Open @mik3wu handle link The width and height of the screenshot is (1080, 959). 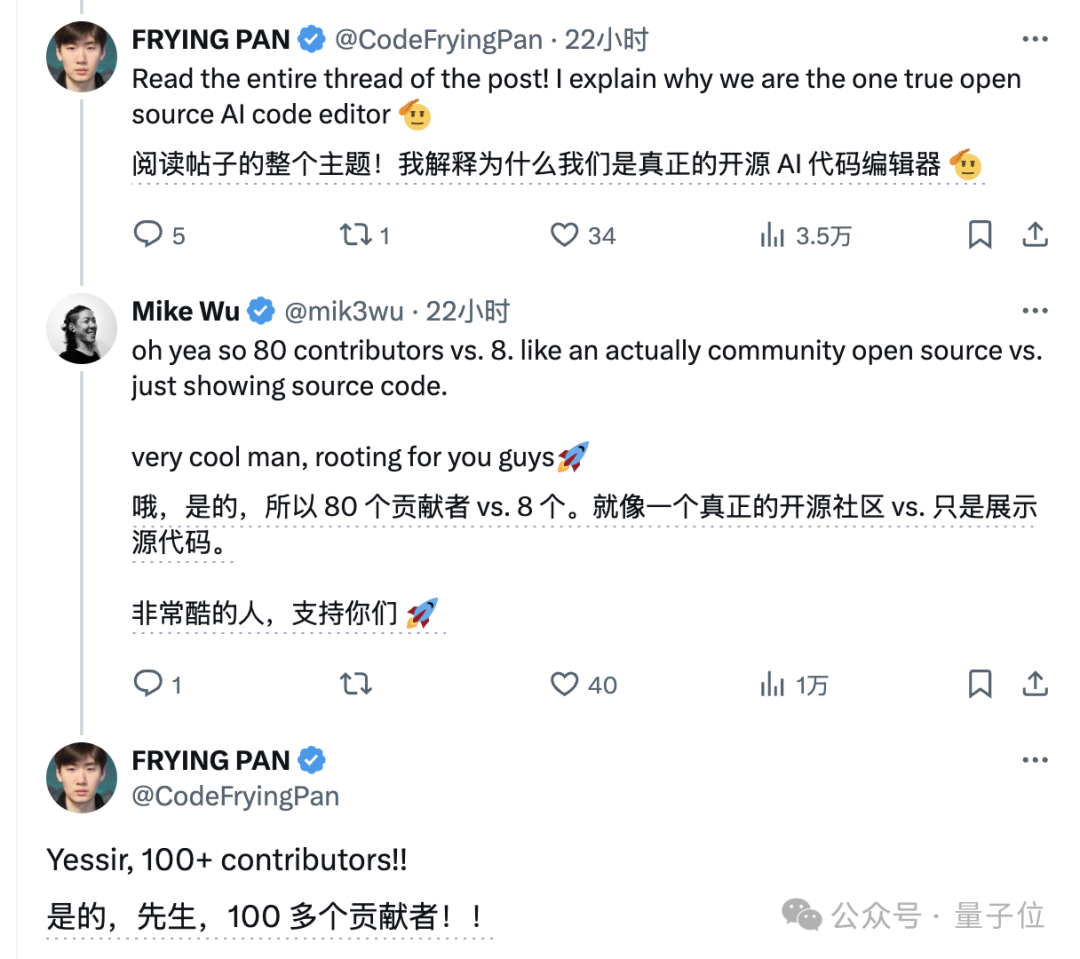coord(344,311)
